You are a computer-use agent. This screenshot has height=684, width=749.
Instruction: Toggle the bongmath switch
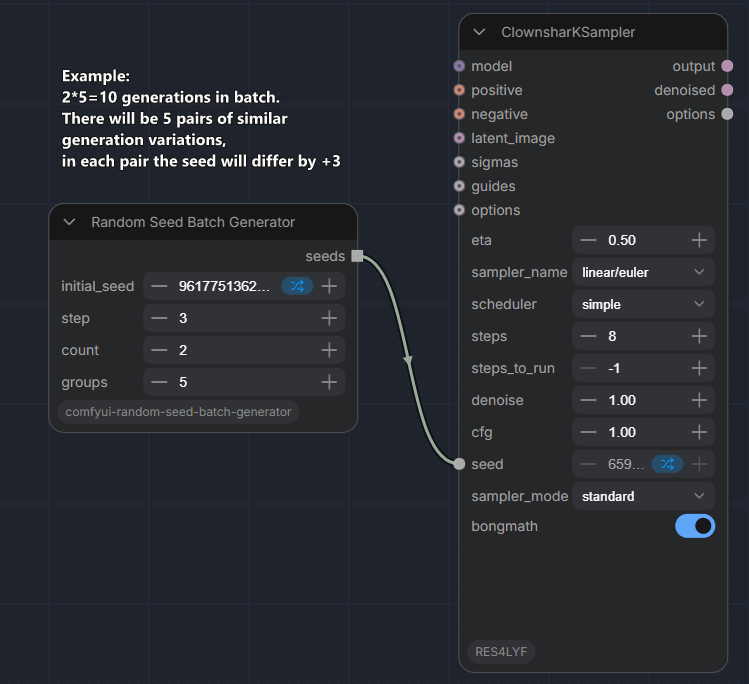[695, 526]
